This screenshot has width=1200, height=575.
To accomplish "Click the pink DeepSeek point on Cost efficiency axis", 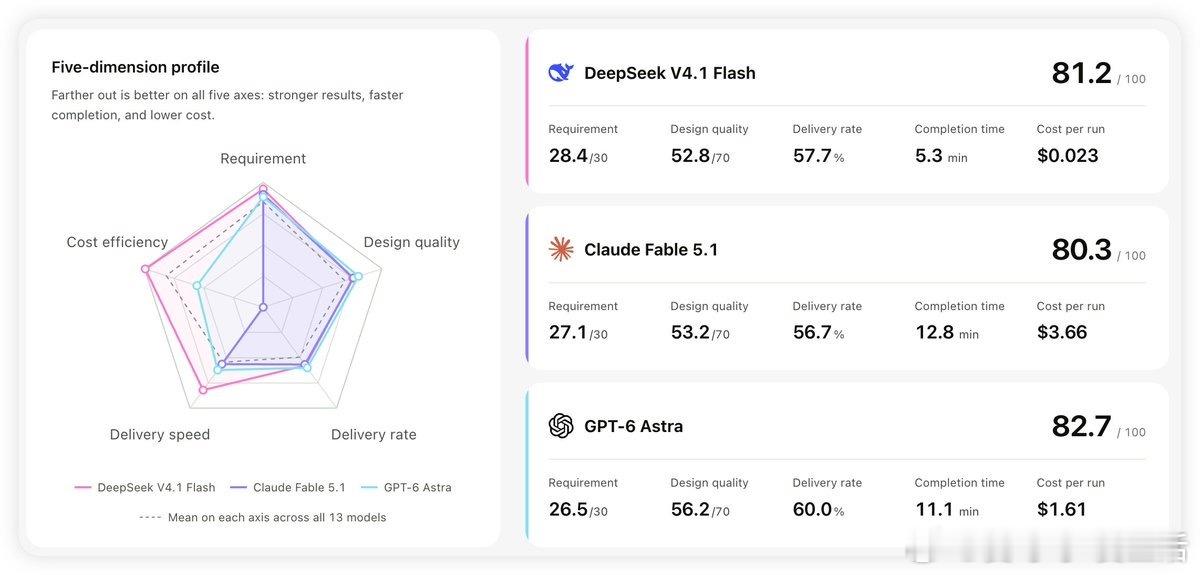I will tap(146, 269).
